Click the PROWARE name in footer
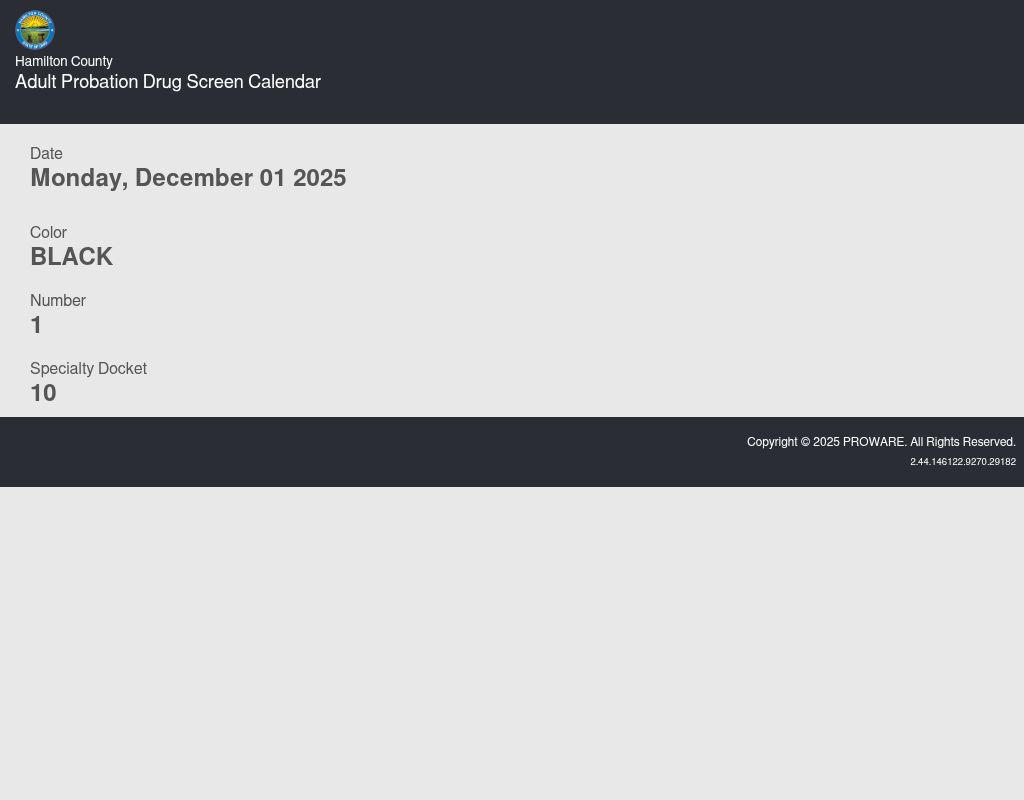Screen dimensions: 1024x800 pyautogui.click(x=874, y=442)
